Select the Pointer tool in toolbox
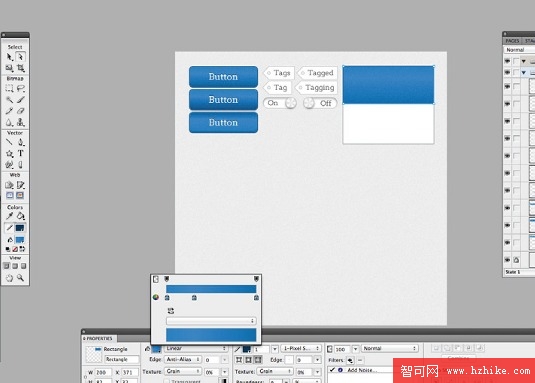 pos(9,57)
